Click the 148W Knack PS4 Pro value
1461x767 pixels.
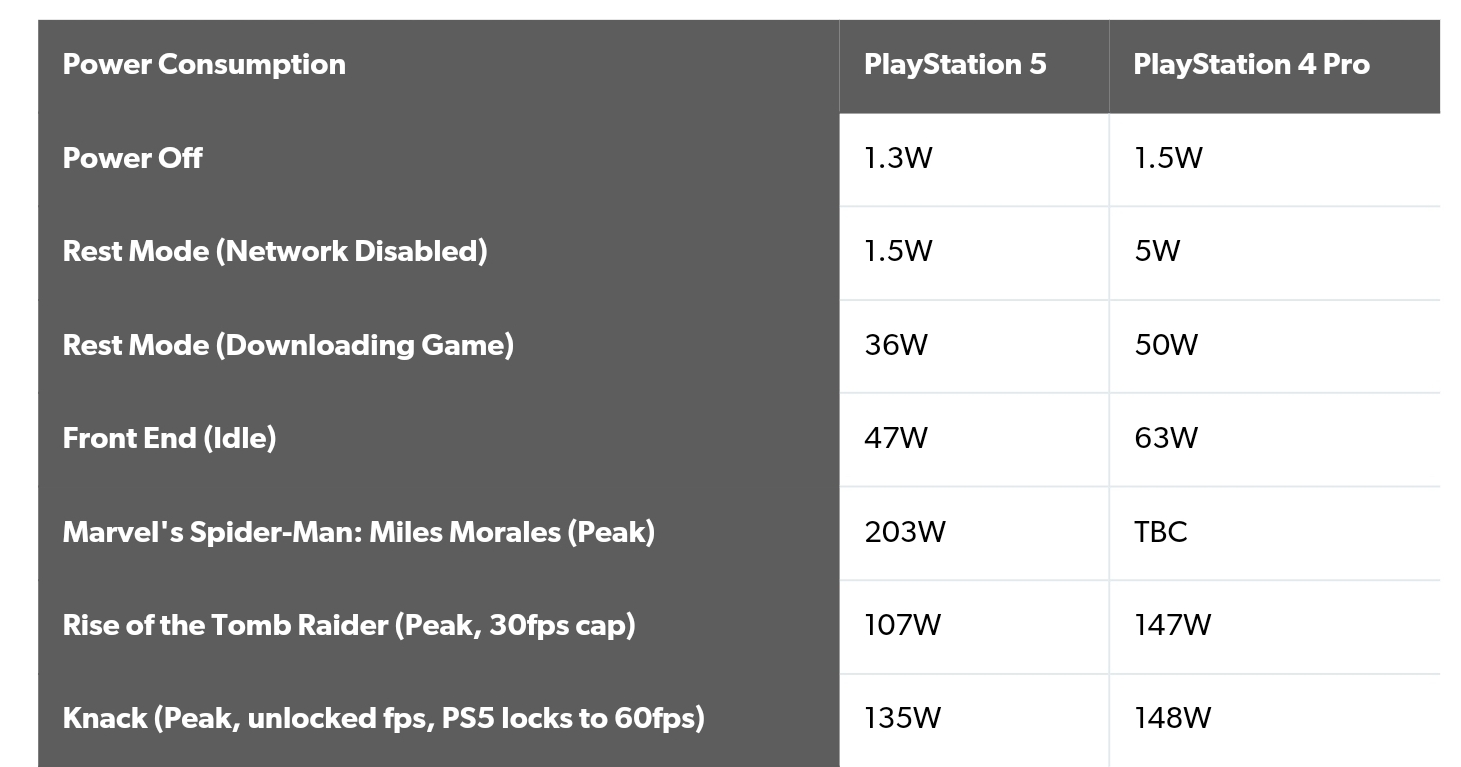[1172, 718]
